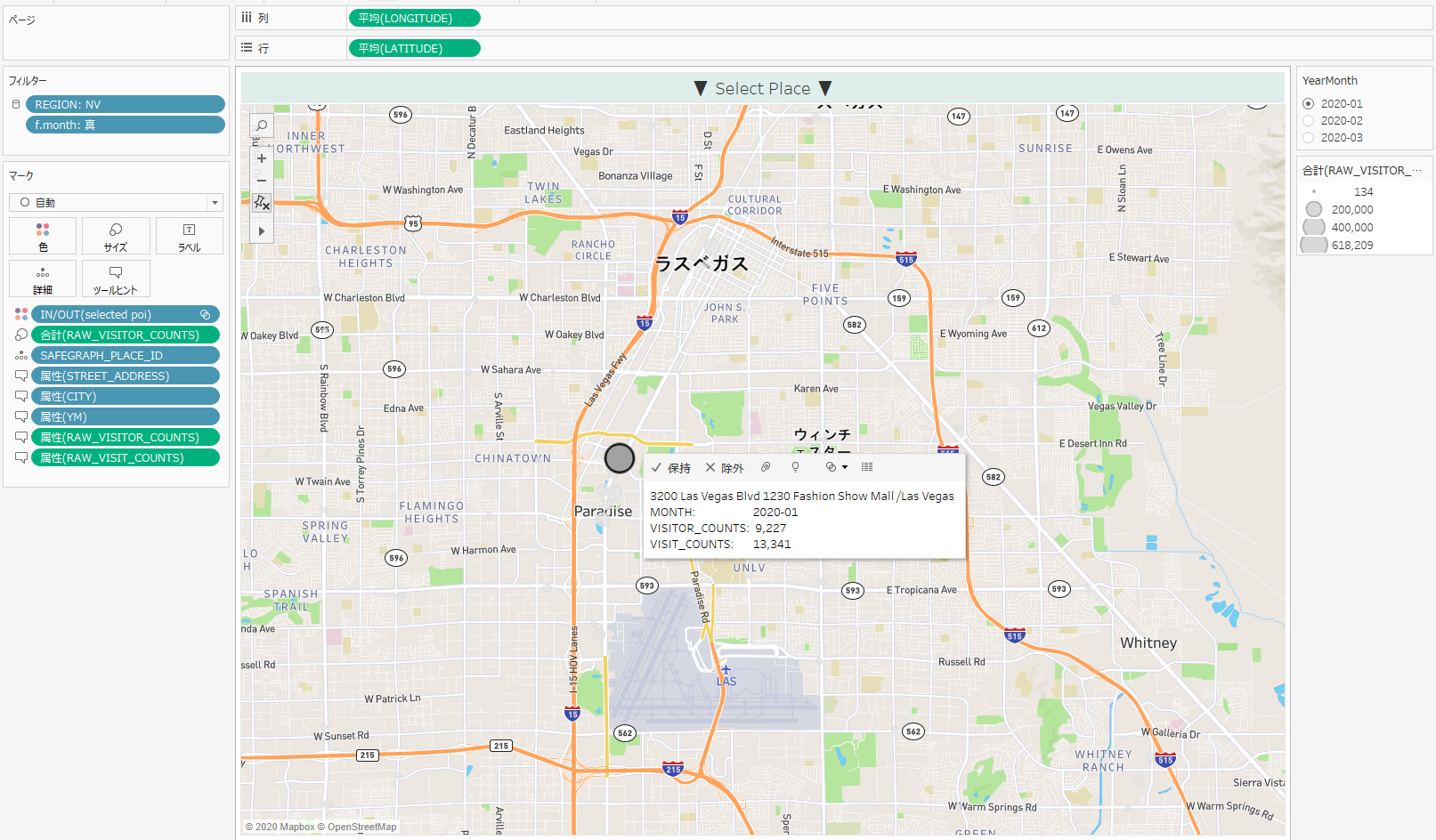The image size is (1436, 840).
Task: Open the Tooltip (ツールヒント) marks card
Action: coord(116,279)
